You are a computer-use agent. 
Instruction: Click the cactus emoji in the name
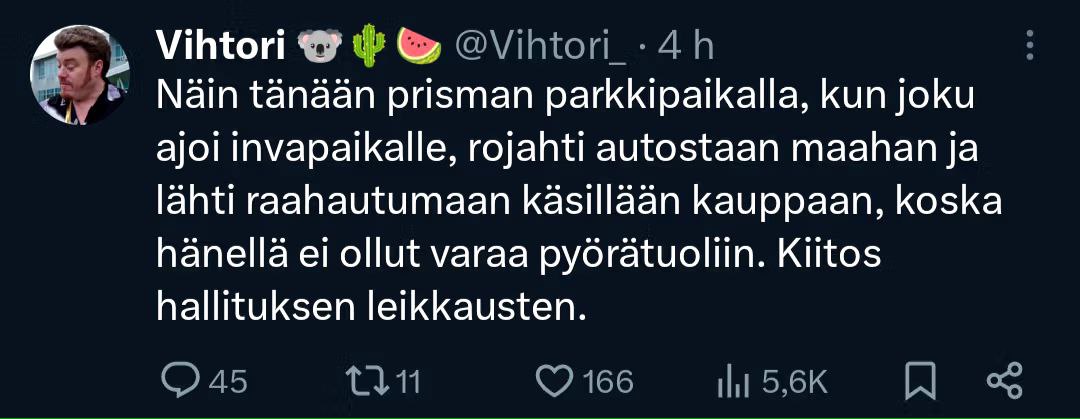click(369, 47)
